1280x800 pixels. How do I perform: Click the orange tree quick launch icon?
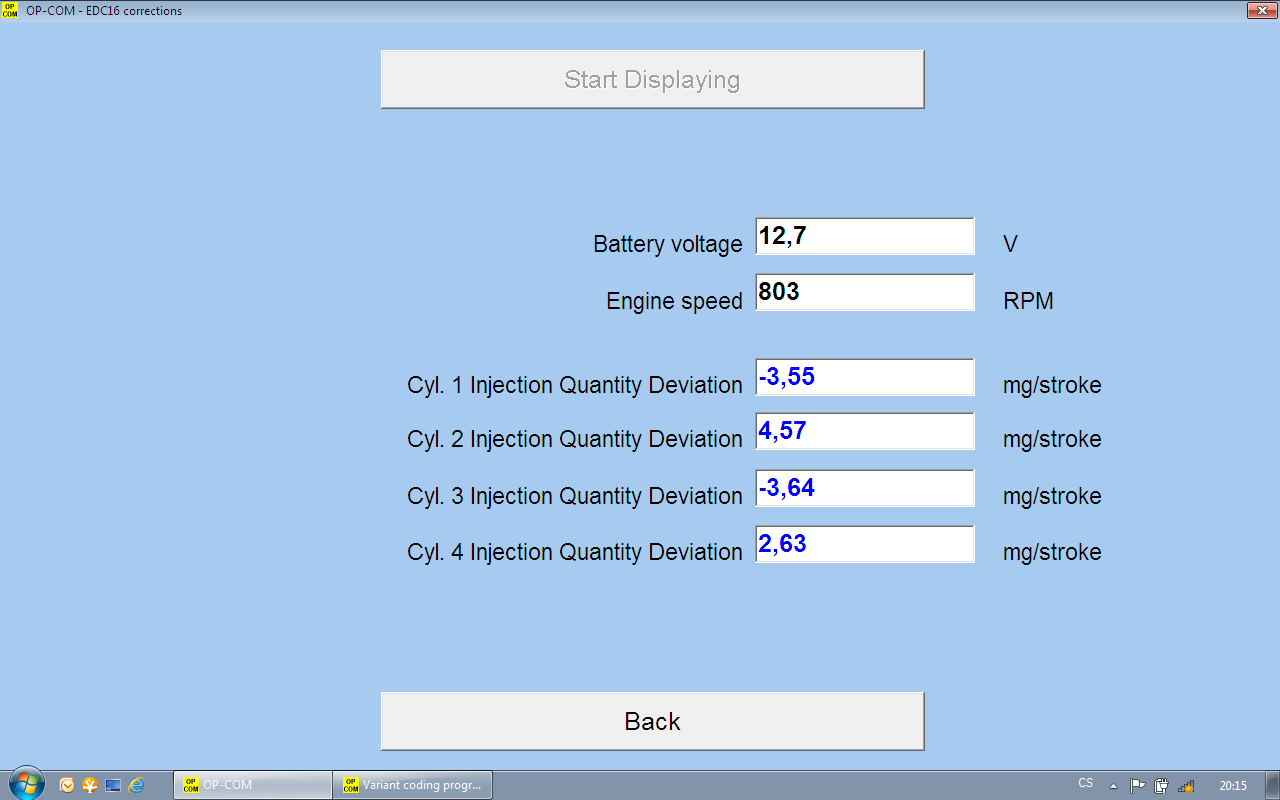click(90, 785)
